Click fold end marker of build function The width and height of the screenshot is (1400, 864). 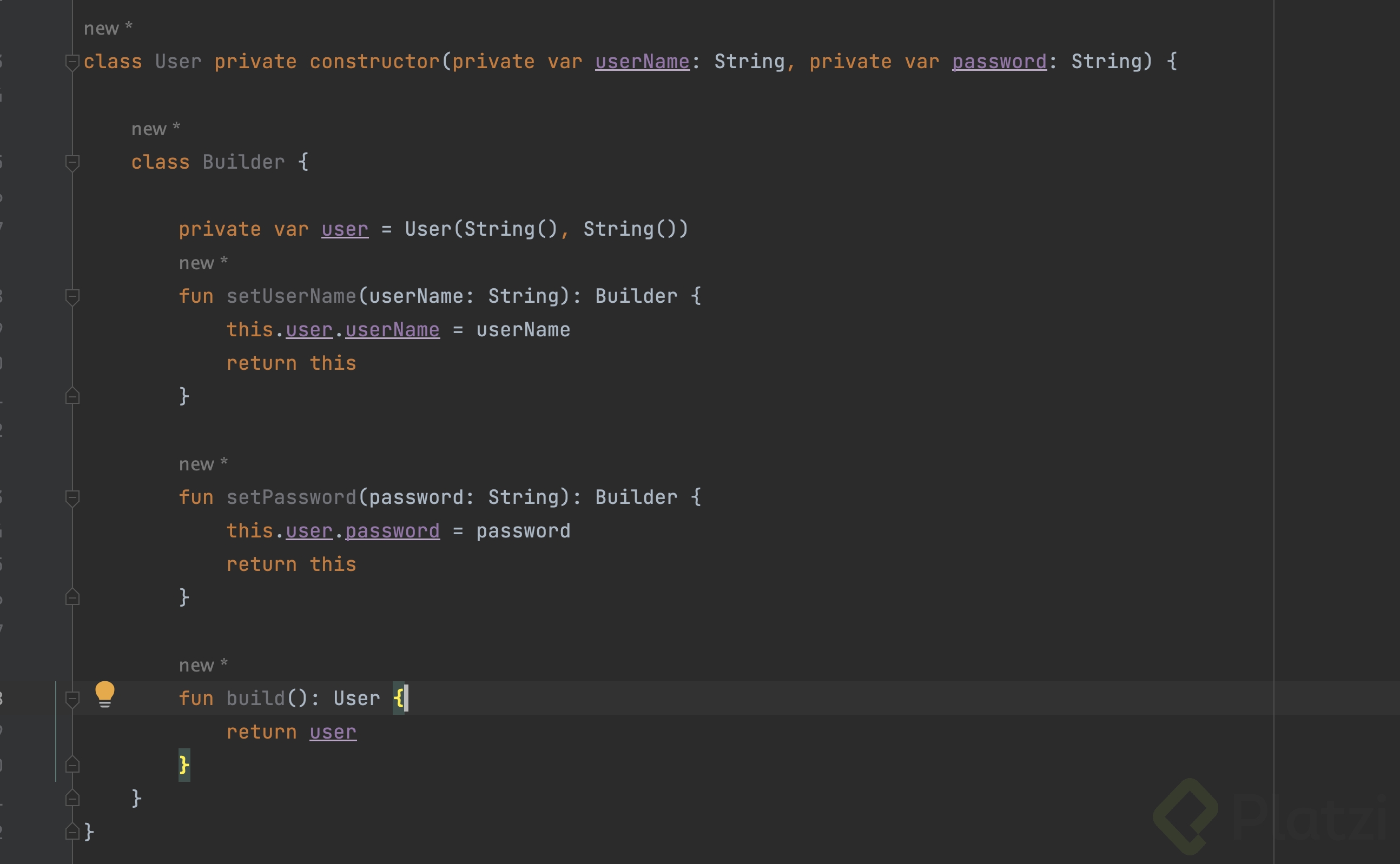click(x=72, y=765)
